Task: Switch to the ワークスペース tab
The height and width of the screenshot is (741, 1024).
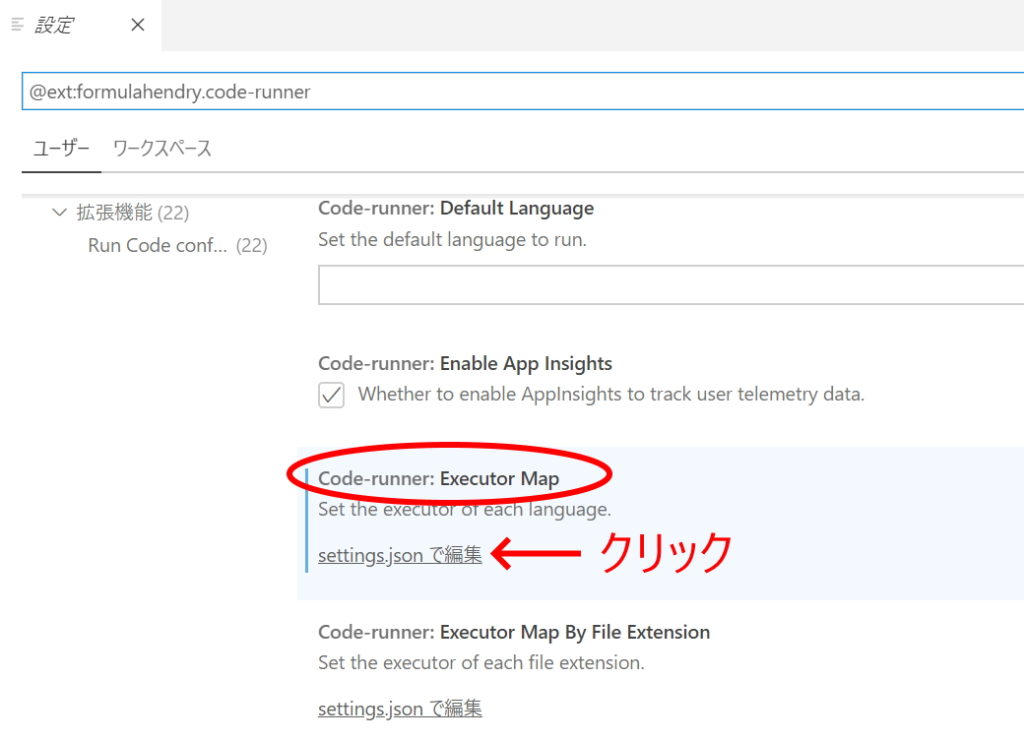Action: 162,149
